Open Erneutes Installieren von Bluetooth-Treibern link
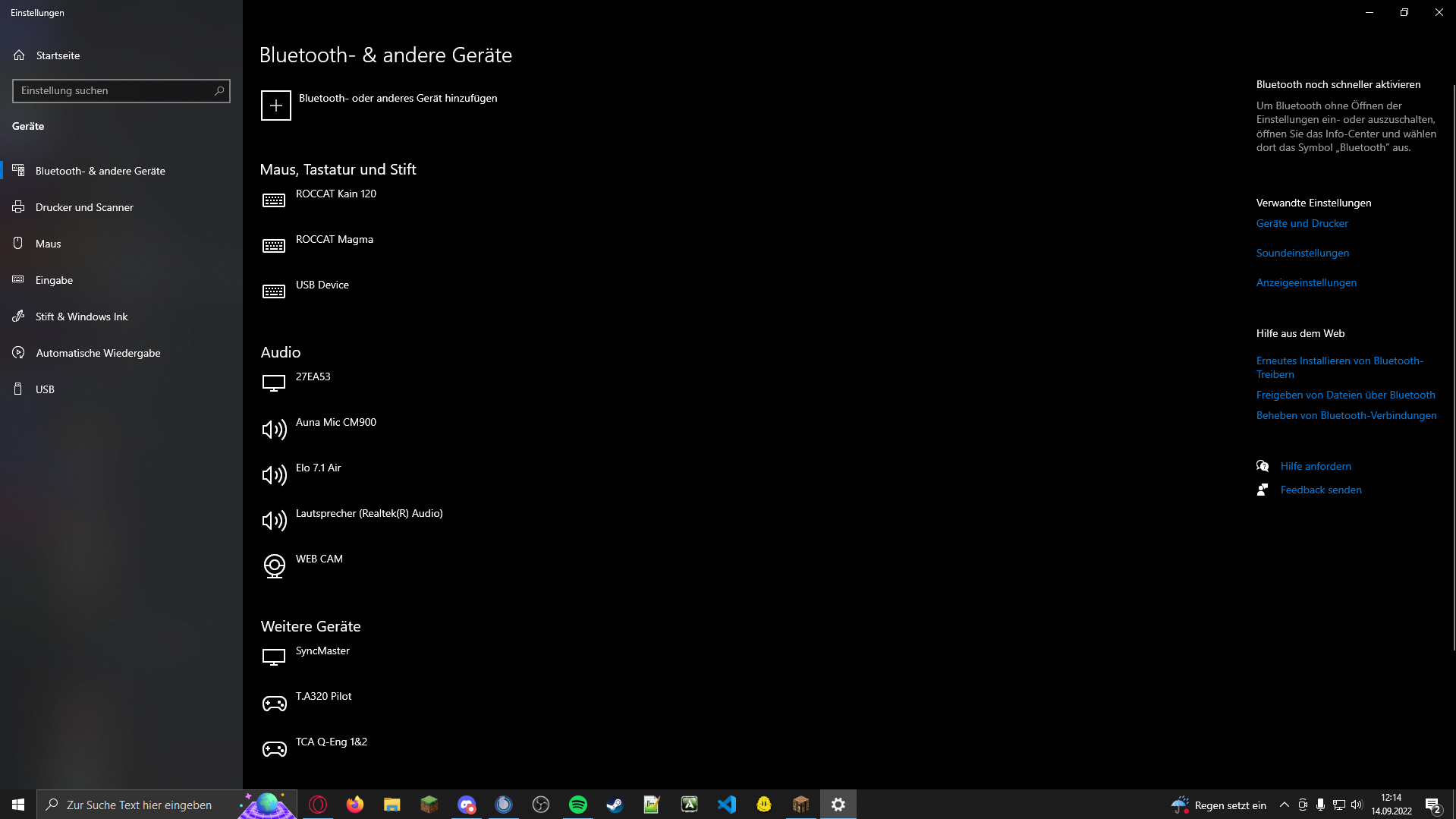Image resolution: width=1456 pixels, height=819 pixels. 1340,367
